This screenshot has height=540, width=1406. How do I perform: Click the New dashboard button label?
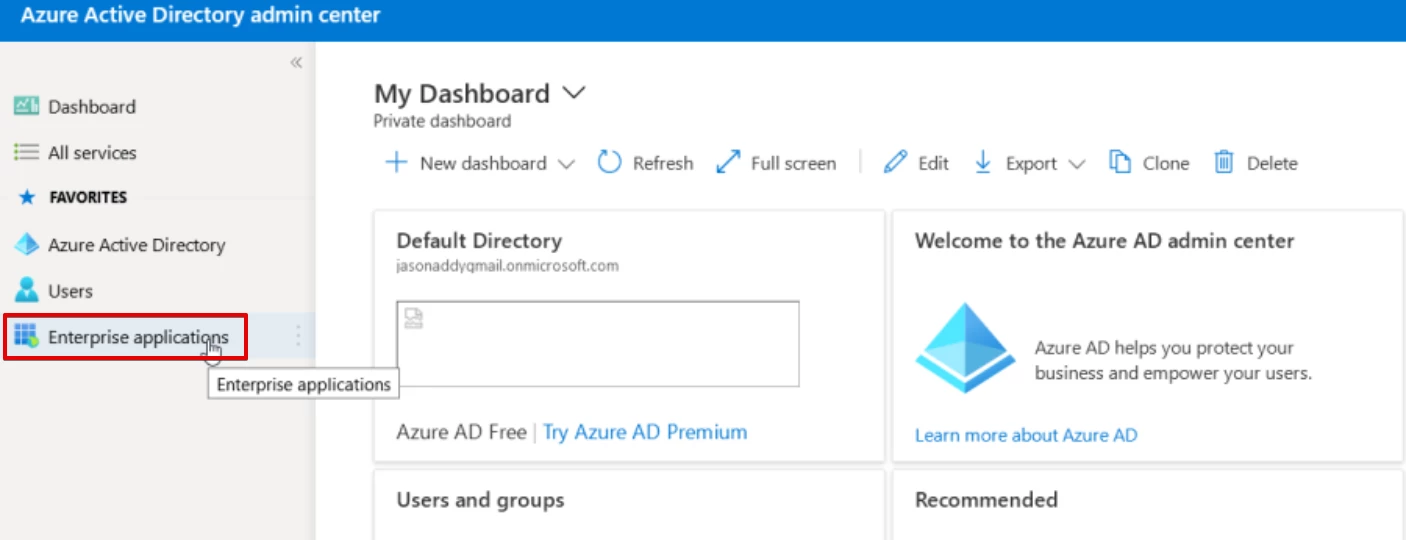coord(483,163)
